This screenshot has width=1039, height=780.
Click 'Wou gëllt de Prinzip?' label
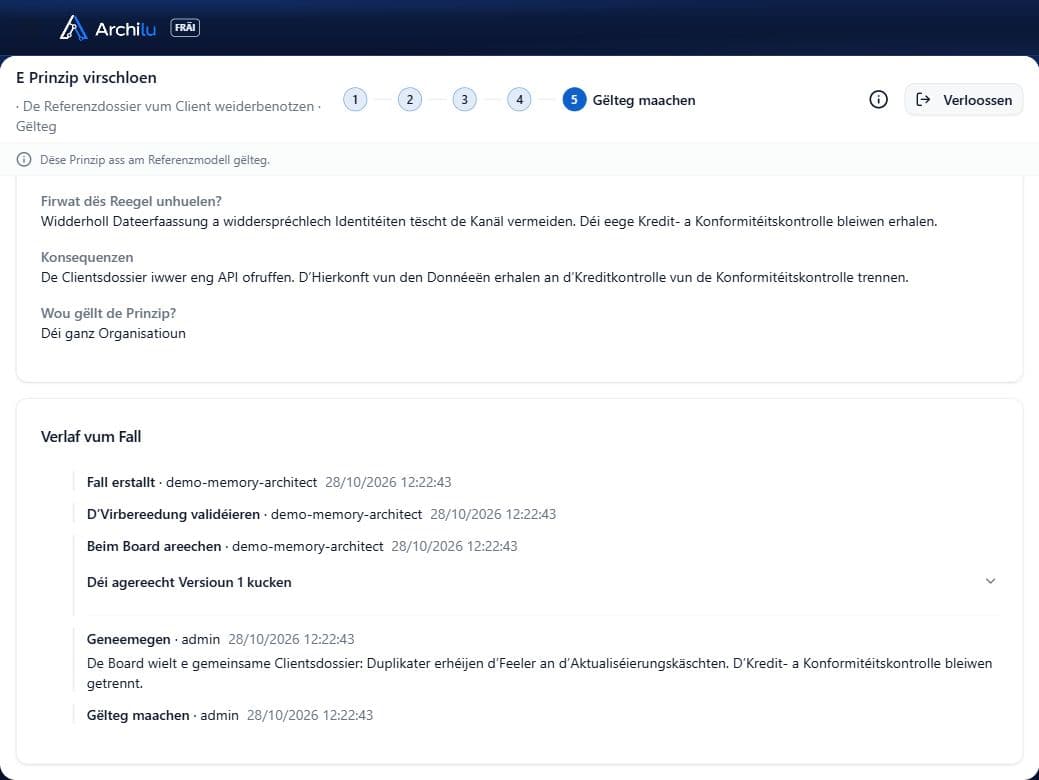[x=109, y=313]
